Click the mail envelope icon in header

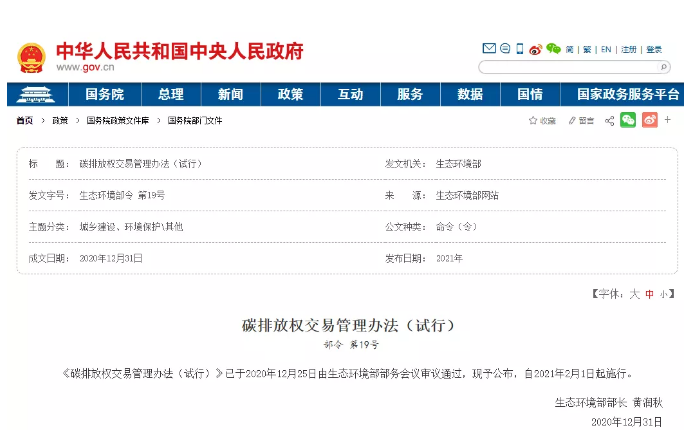click(489, 48)
